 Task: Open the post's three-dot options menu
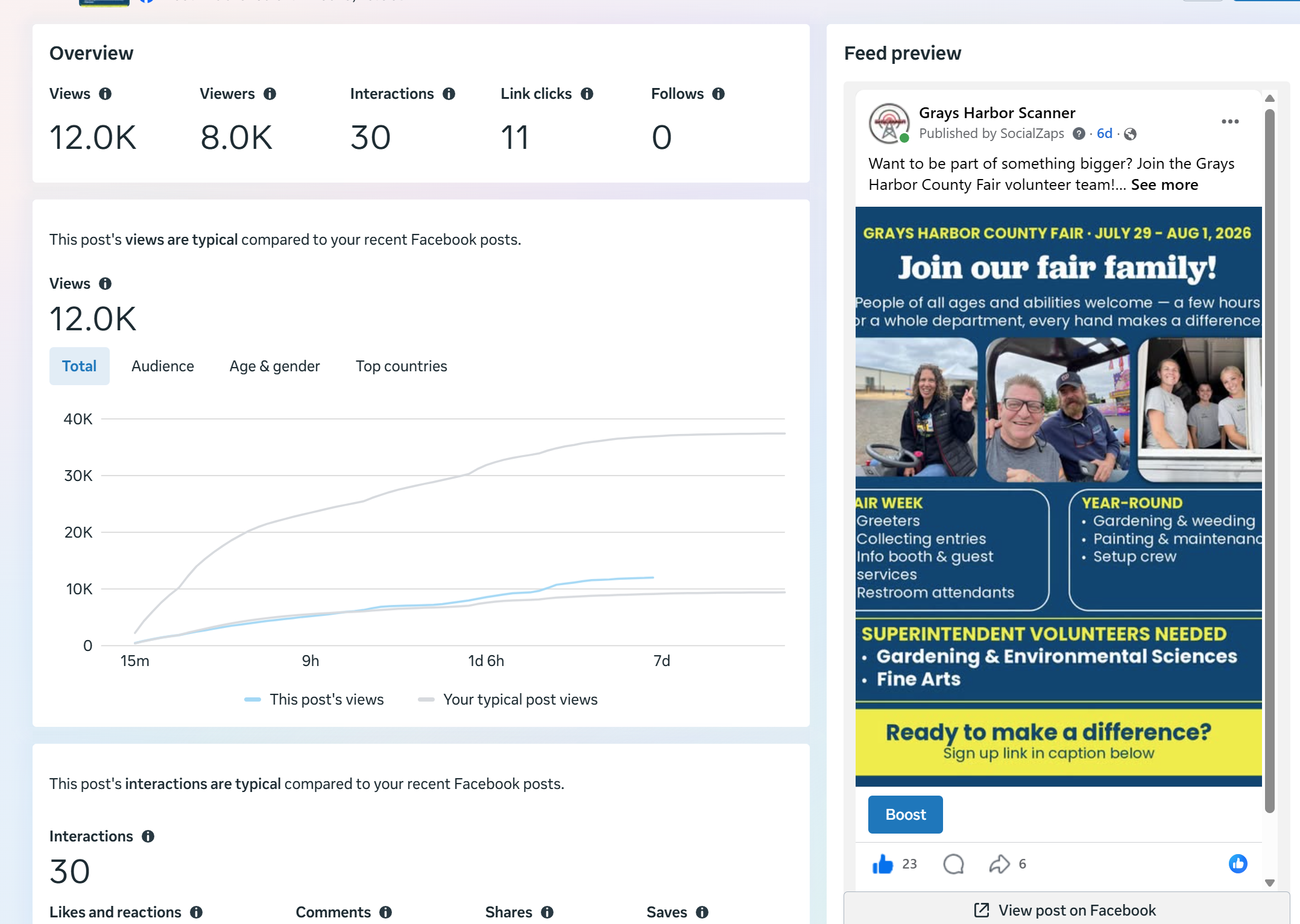point(1230,122)
